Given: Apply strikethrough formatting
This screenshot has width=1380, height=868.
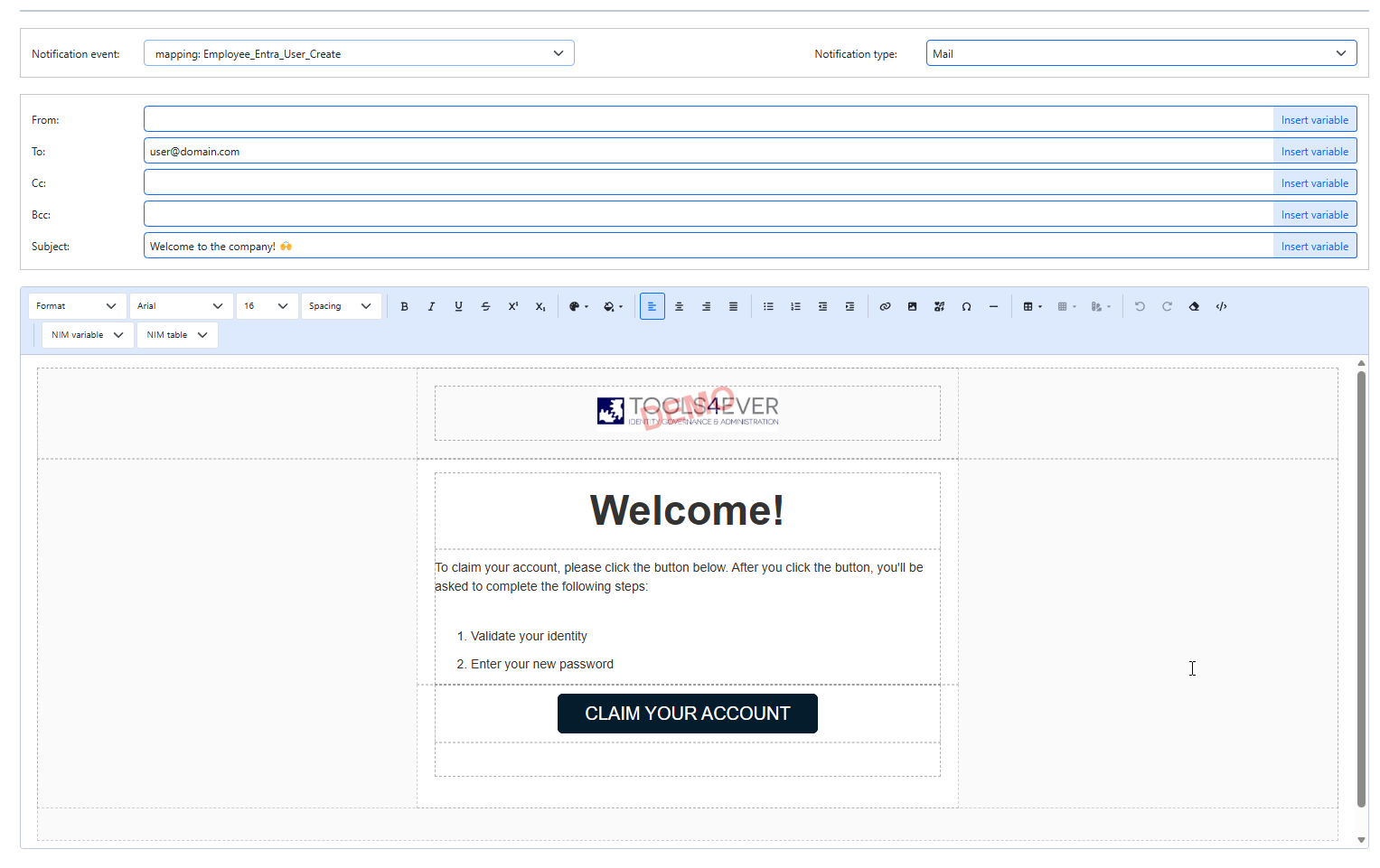Looking at the screenshot, I should coord(485,306).
